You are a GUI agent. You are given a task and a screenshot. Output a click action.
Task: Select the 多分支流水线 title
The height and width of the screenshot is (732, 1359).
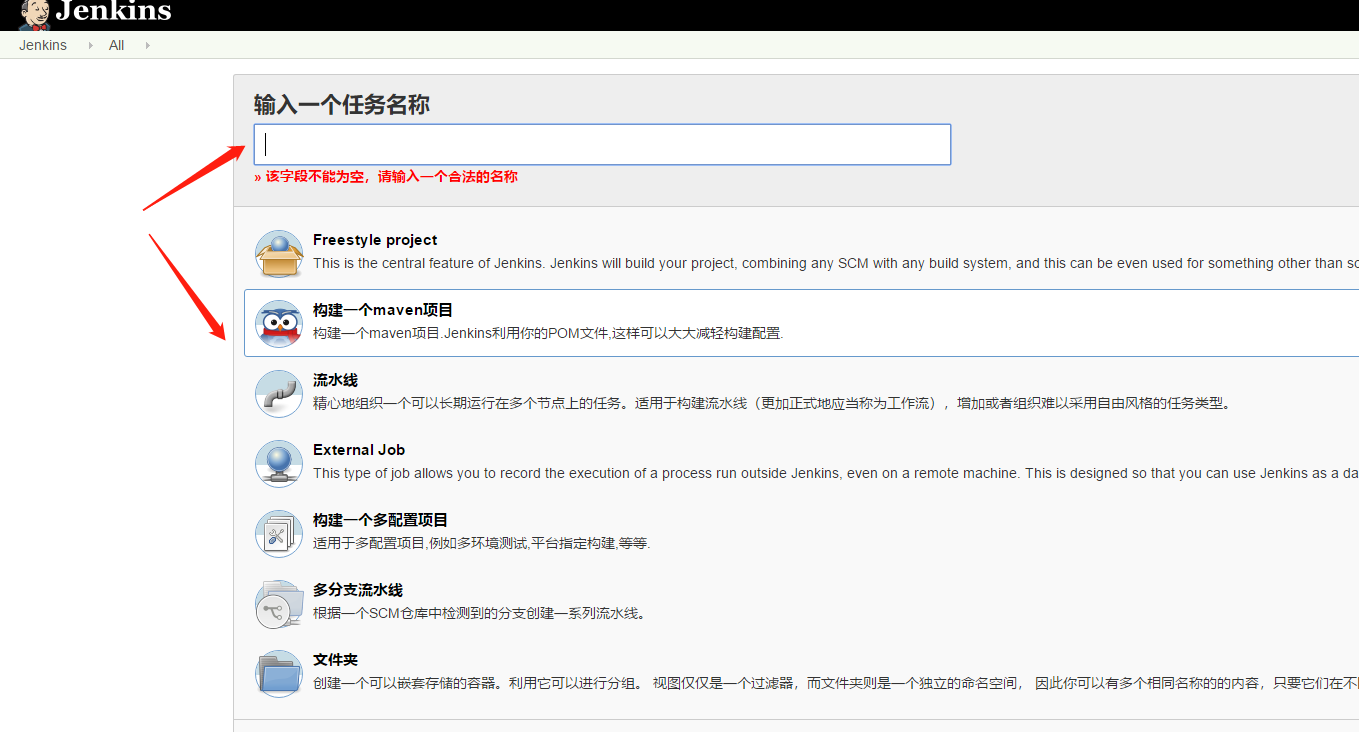[358, 590]
